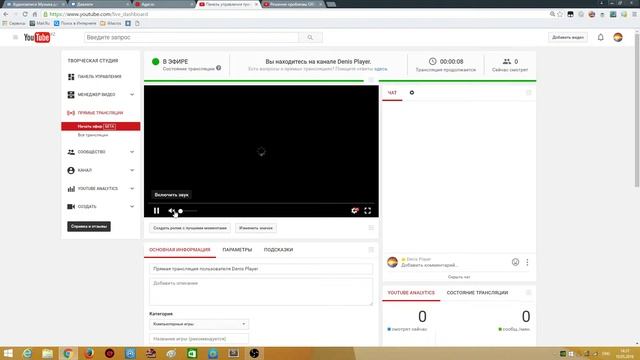640x360 pixels.
Task: Bookmark this page with star icon
Action: tap(560, 14)
